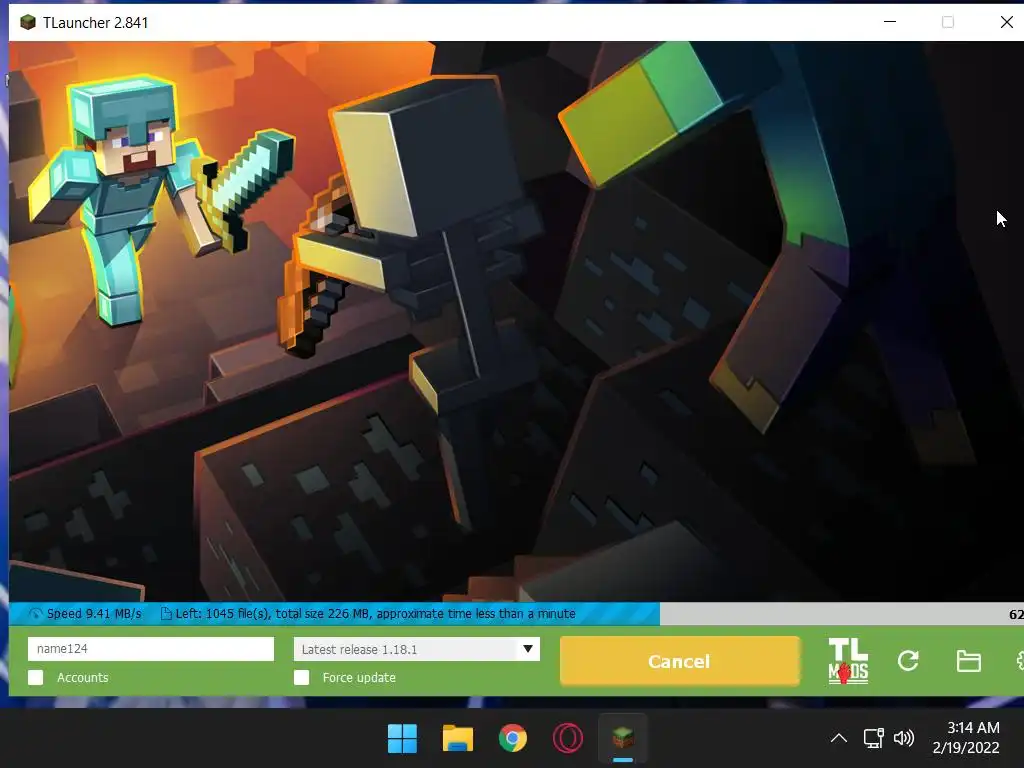The image size is (1024, 768).
Task: Click the name124 username field
Action: click(x=151, y=648)
